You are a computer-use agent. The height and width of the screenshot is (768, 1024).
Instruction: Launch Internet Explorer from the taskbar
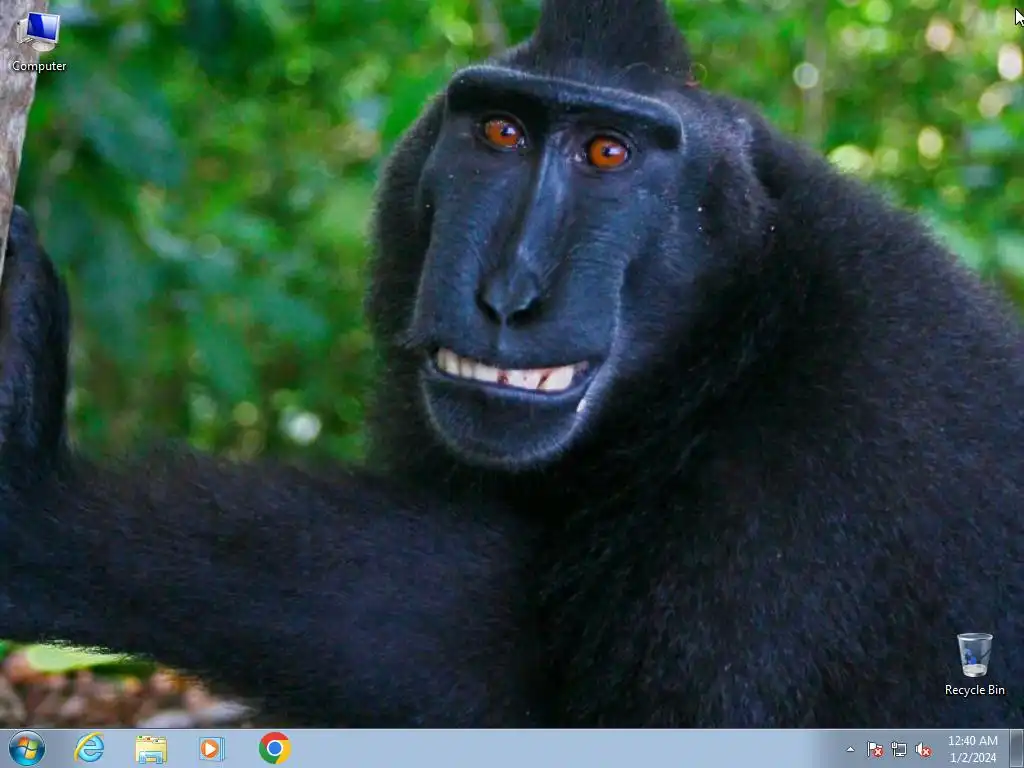pos(89,748)
